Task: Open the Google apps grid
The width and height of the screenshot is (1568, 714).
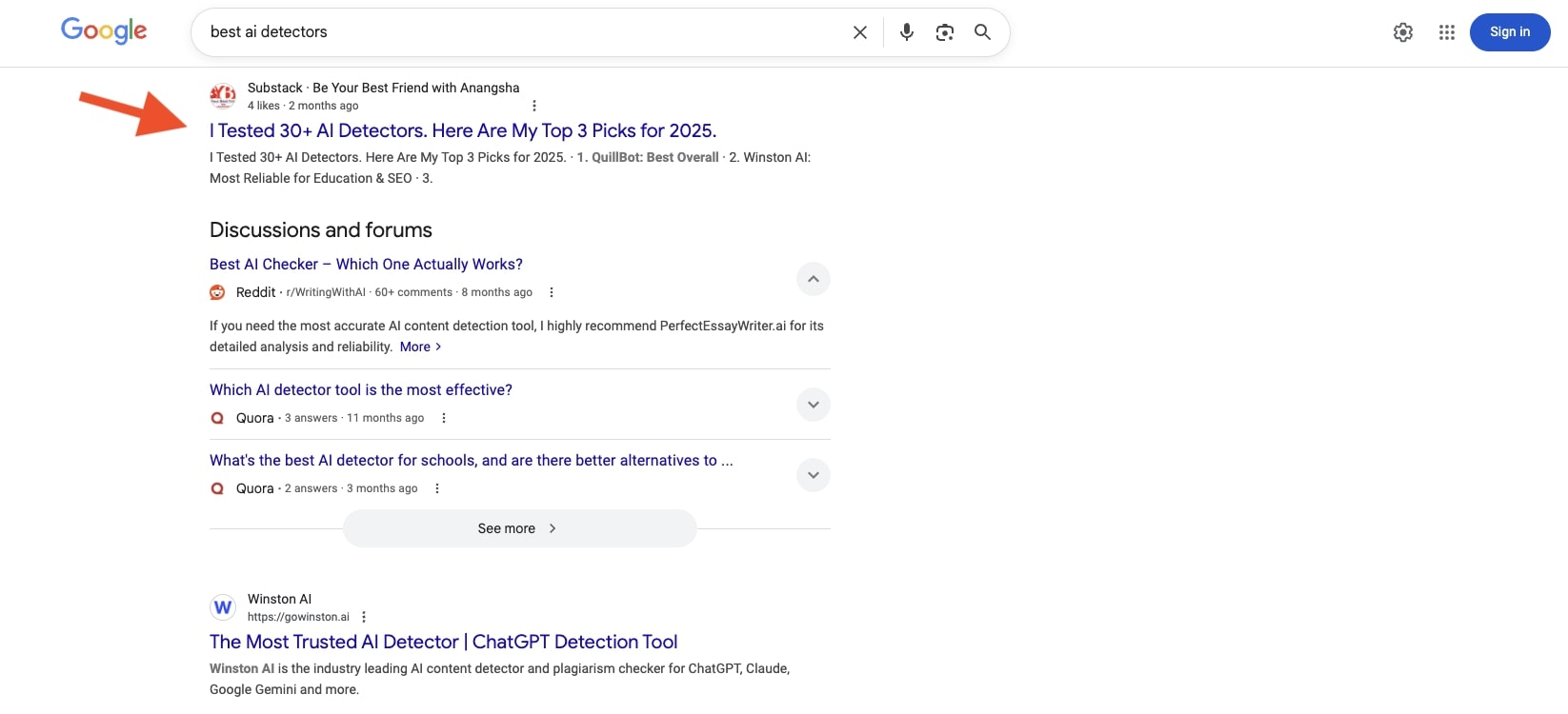Action: 1447,32
